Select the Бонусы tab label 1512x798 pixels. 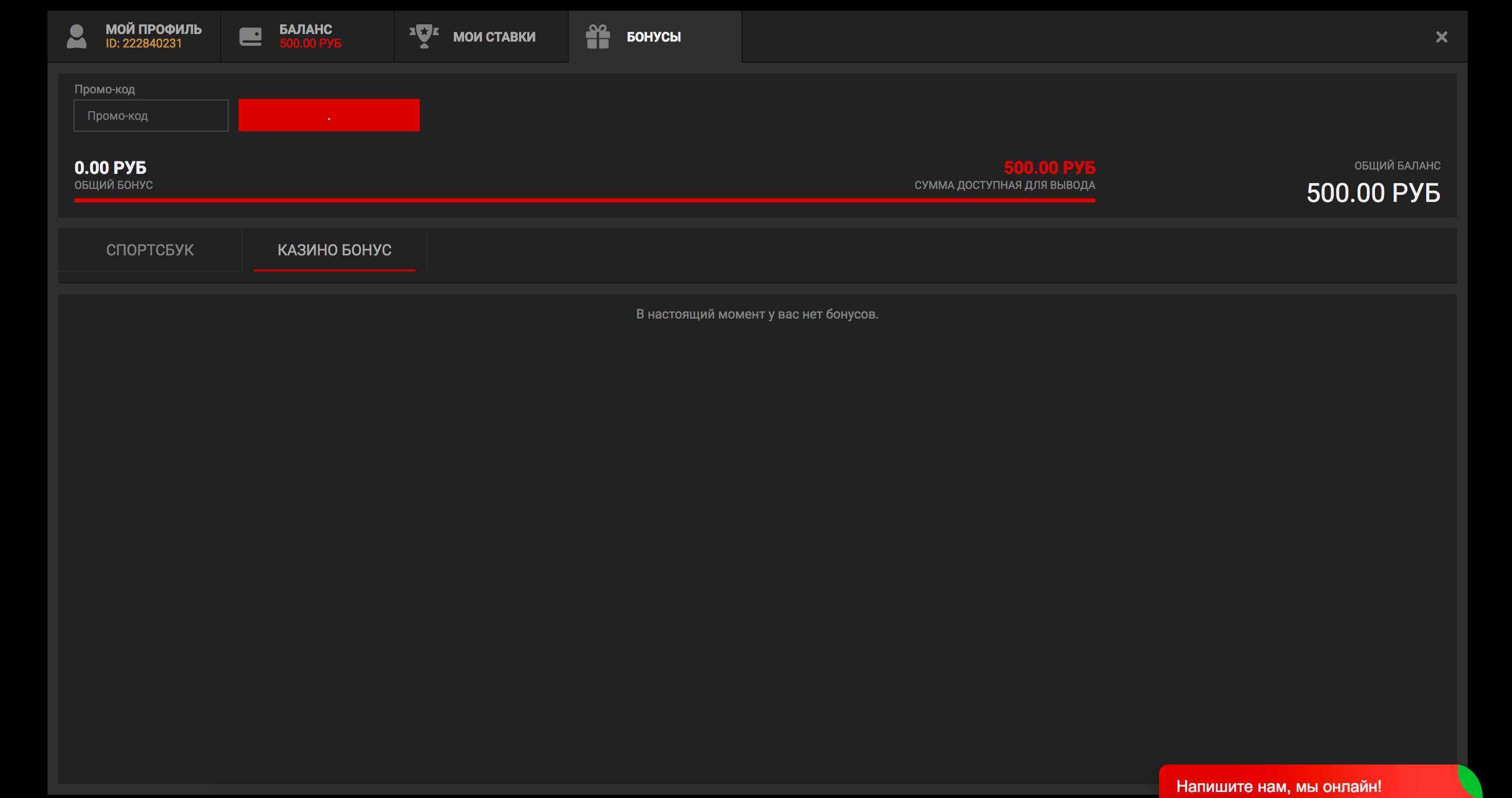(653, 37)
